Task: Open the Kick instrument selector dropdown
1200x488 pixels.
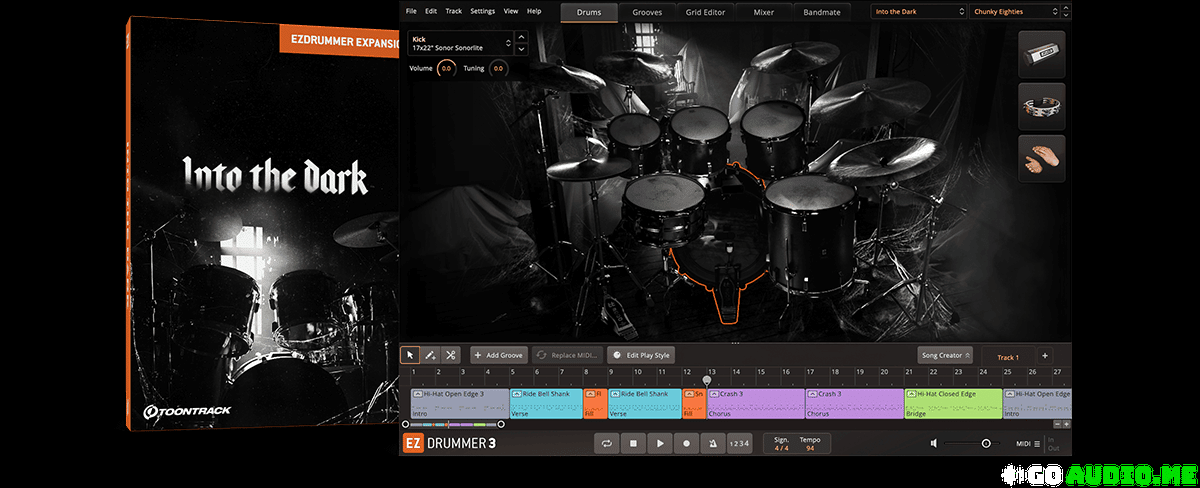Action: pyautogui.click(x=461, y=44)
